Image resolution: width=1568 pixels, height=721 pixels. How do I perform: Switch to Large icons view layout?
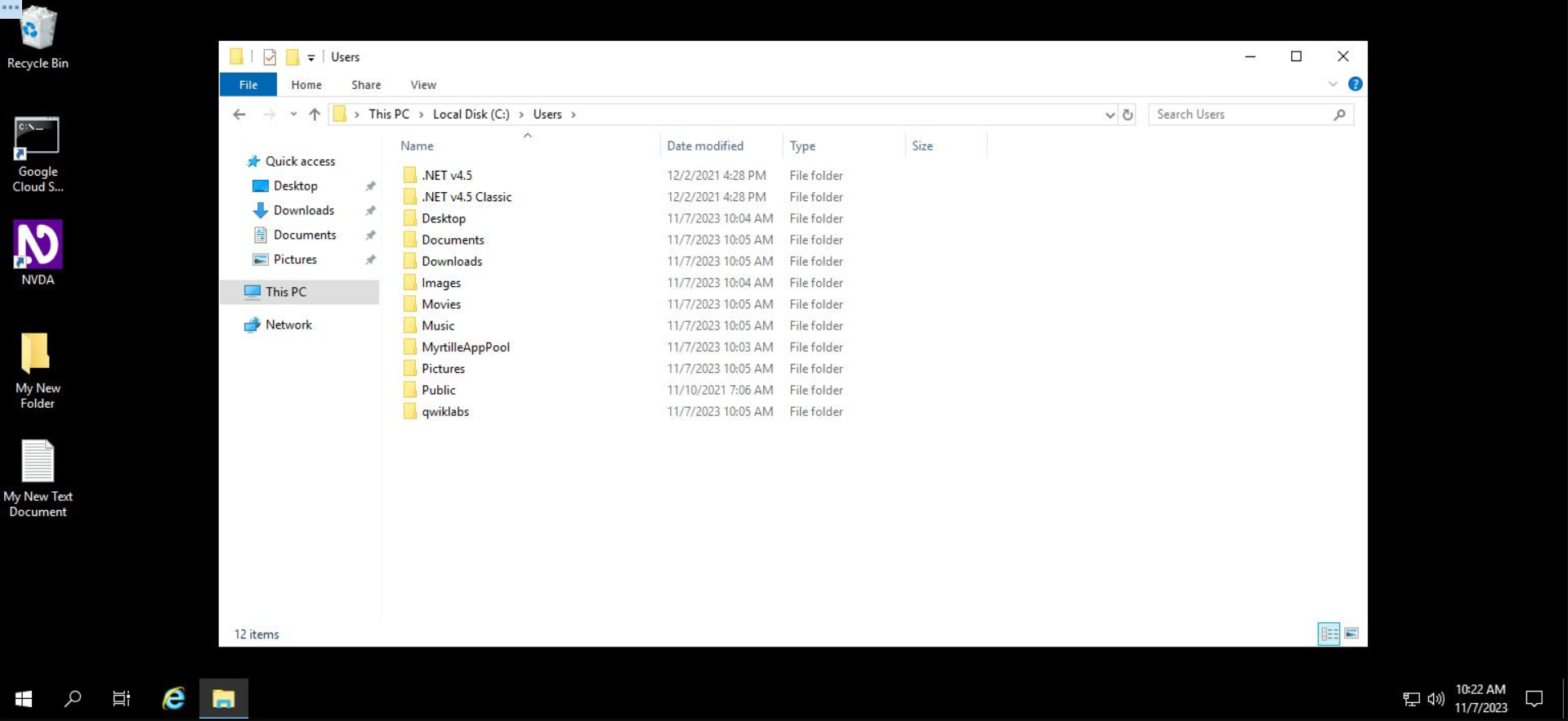click(1351, 634)
